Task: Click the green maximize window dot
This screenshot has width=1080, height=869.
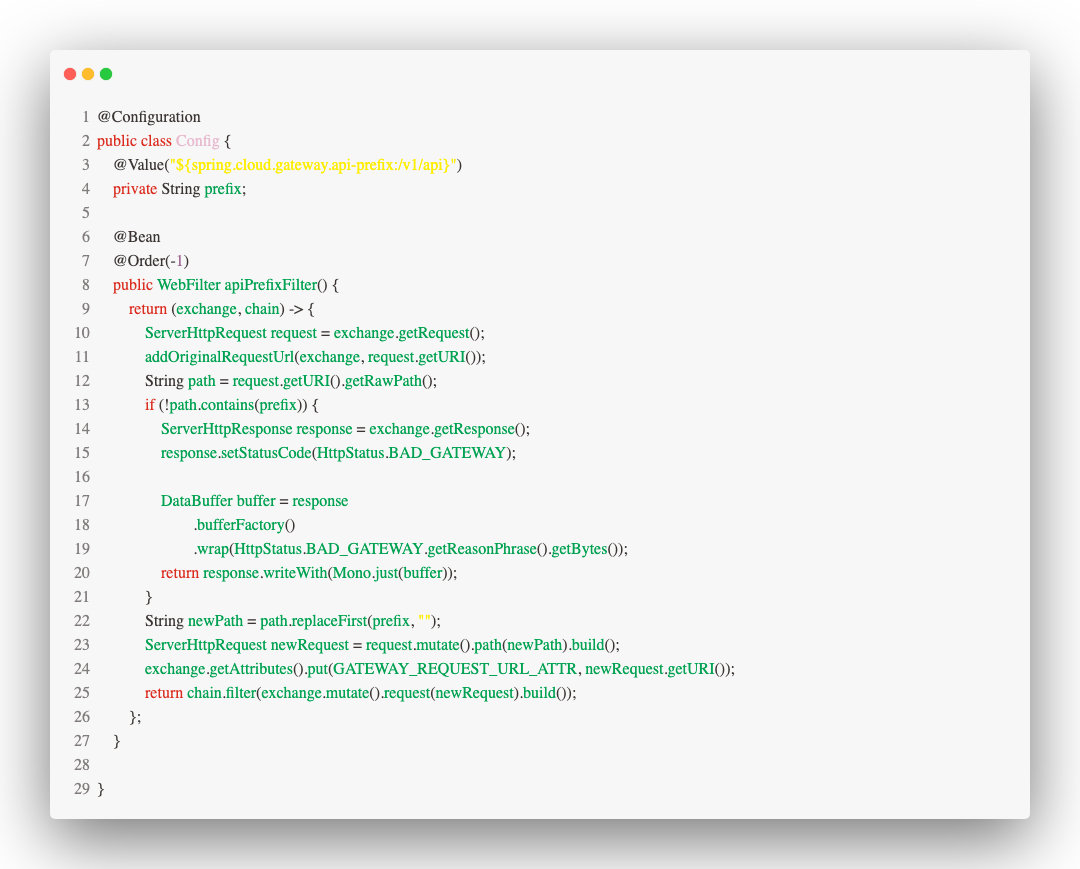Action: (x=106, y=74)
